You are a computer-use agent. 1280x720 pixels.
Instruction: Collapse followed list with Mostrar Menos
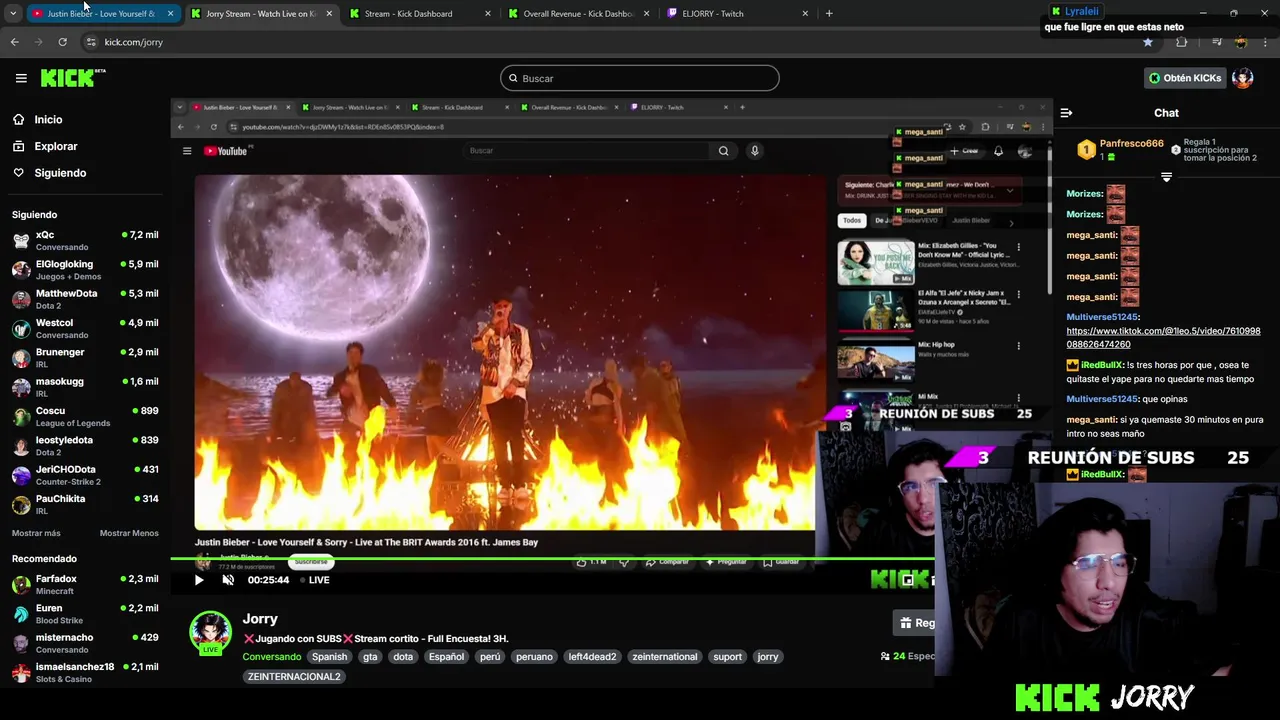click(129, 533)
